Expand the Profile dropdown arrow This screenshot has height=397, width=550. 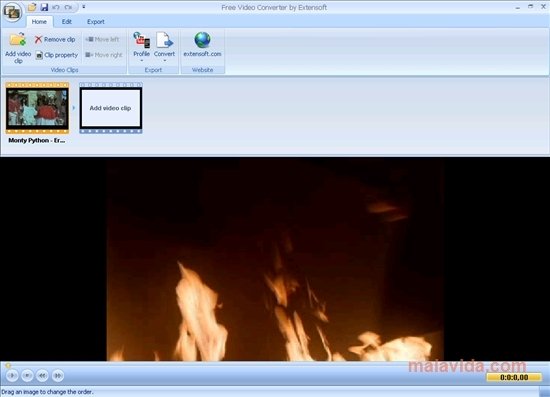pyautogui.click(x=142, y=61)
